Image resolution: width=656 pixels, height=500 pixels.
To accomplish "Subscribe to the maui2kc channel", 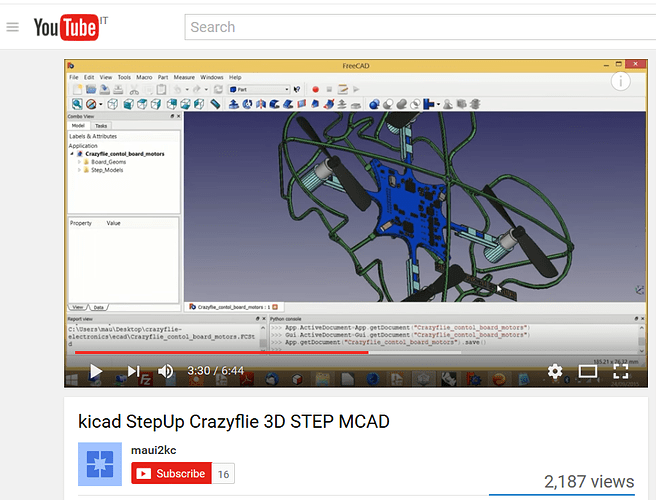I will 172,473.
